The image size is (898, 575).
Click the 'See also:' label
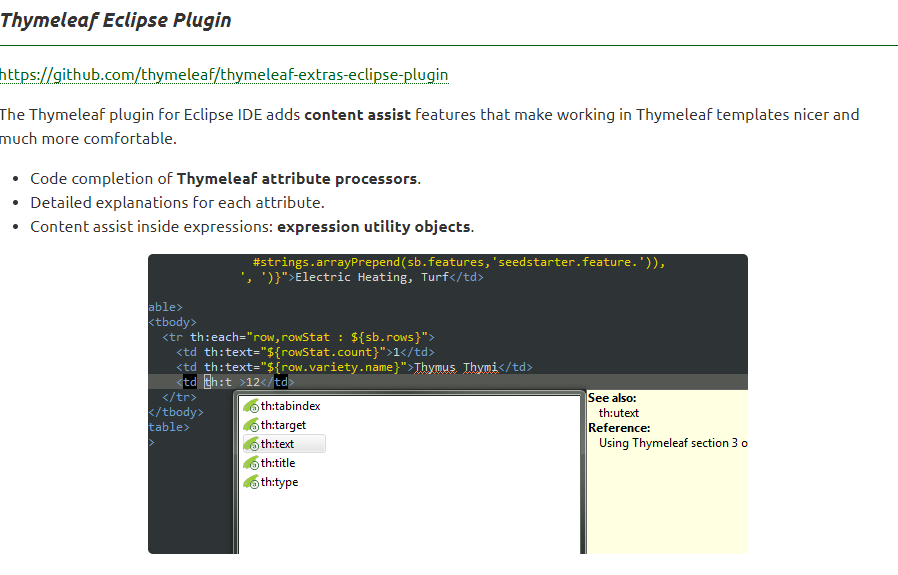click(x=612, y=398)
